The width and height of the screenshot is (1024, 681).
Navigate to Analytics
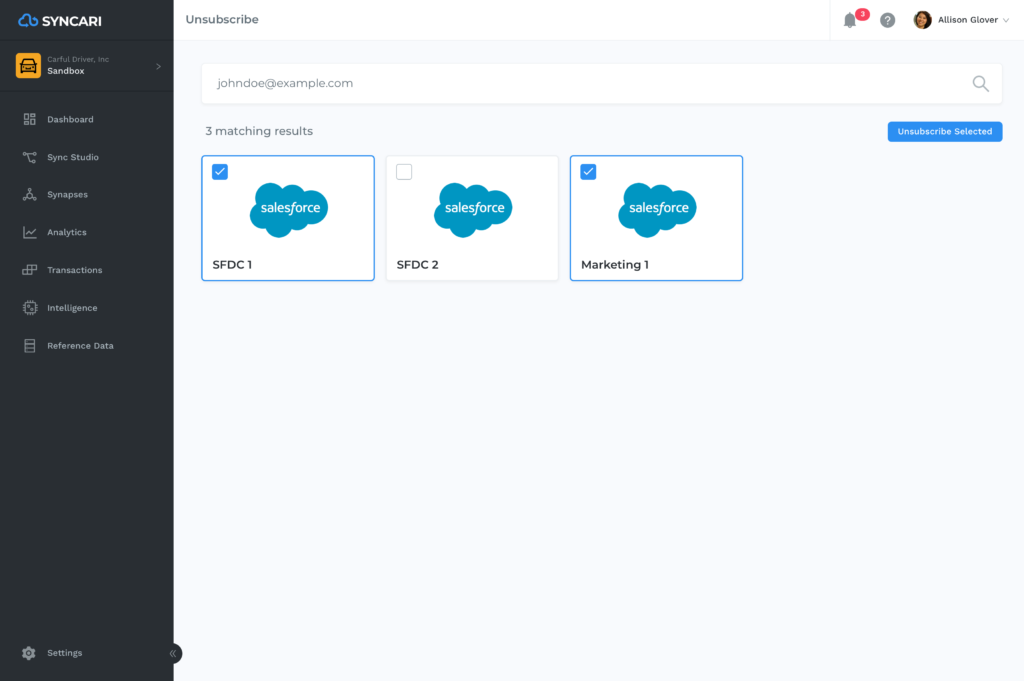67,232
